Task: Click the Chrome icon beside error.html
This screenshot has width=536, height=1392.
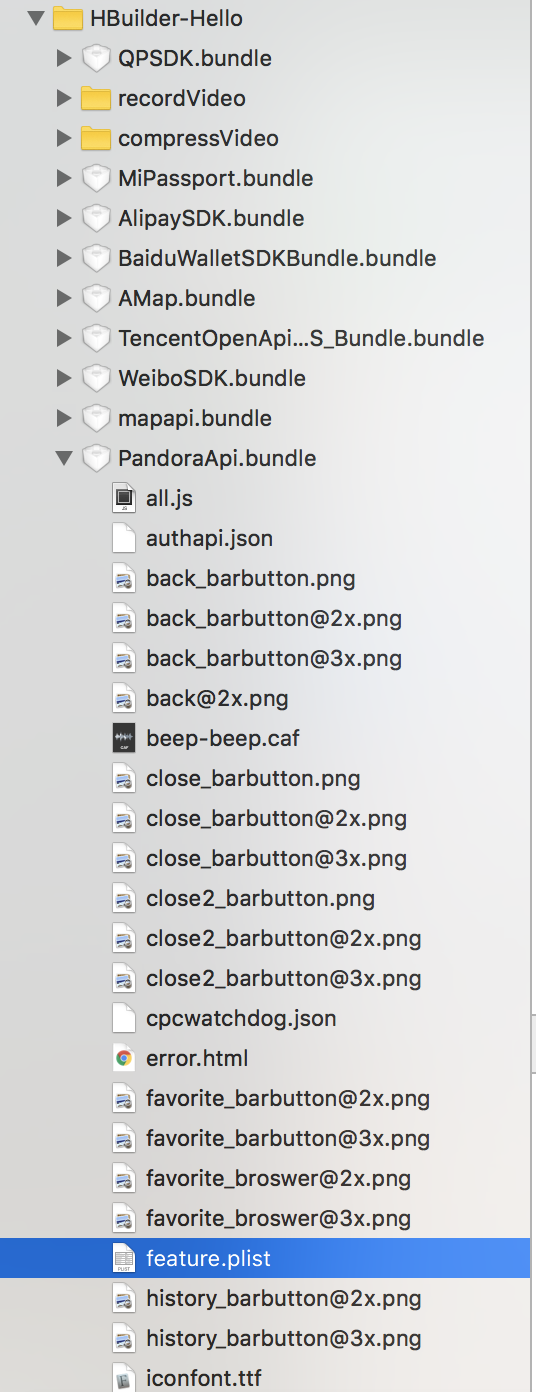Action: click(123, 1058)
